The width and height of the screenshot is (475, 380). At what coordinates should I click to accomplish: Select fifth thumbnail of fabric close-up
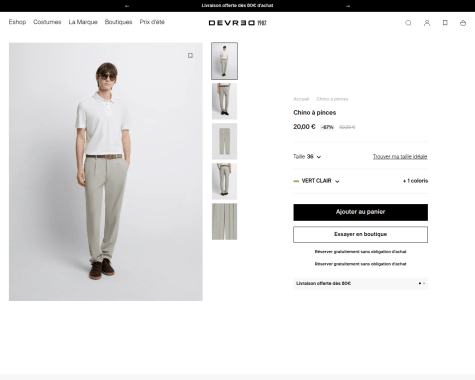pos(224,221)
